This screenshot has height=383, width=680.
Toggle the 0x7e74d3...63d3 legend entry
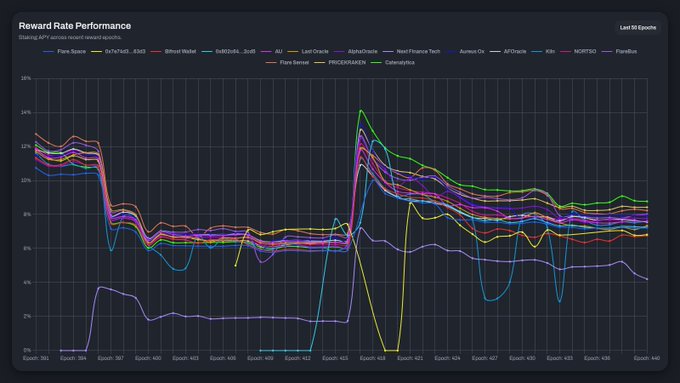[118, 51]
